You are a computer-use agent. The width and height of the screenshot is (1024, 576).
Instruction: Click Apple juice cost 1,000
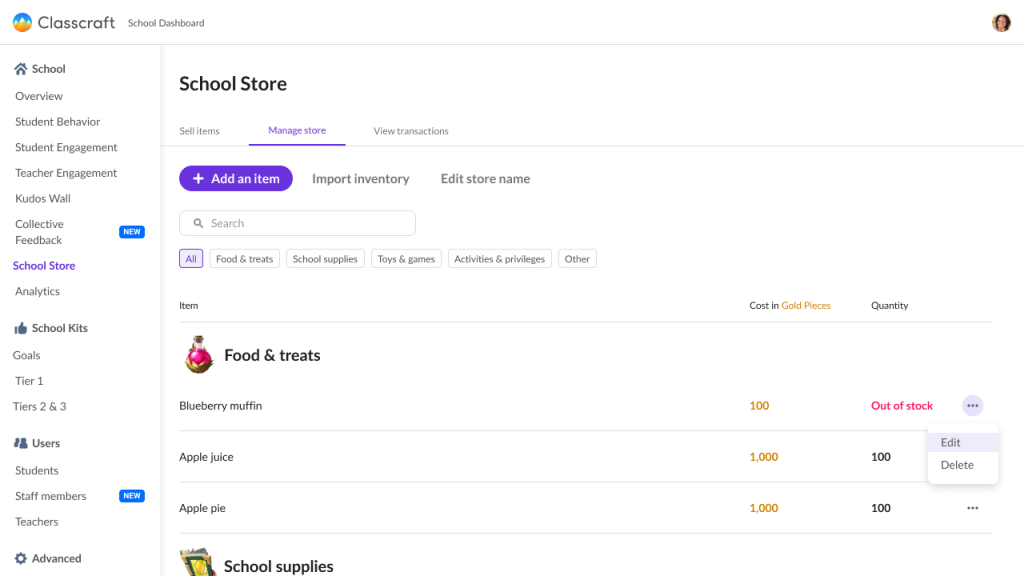[x=763, y=456]
